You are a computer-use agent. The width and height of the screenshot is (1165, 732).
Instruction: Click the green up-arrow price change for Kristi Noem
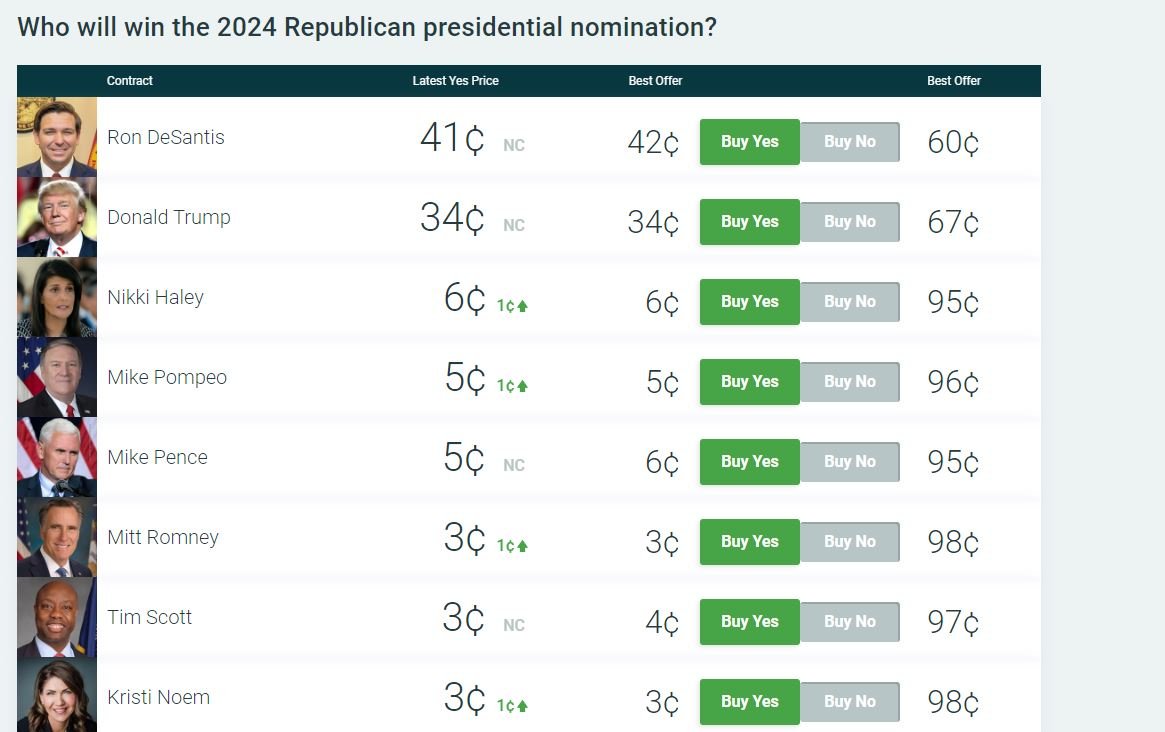click(513, 705)
